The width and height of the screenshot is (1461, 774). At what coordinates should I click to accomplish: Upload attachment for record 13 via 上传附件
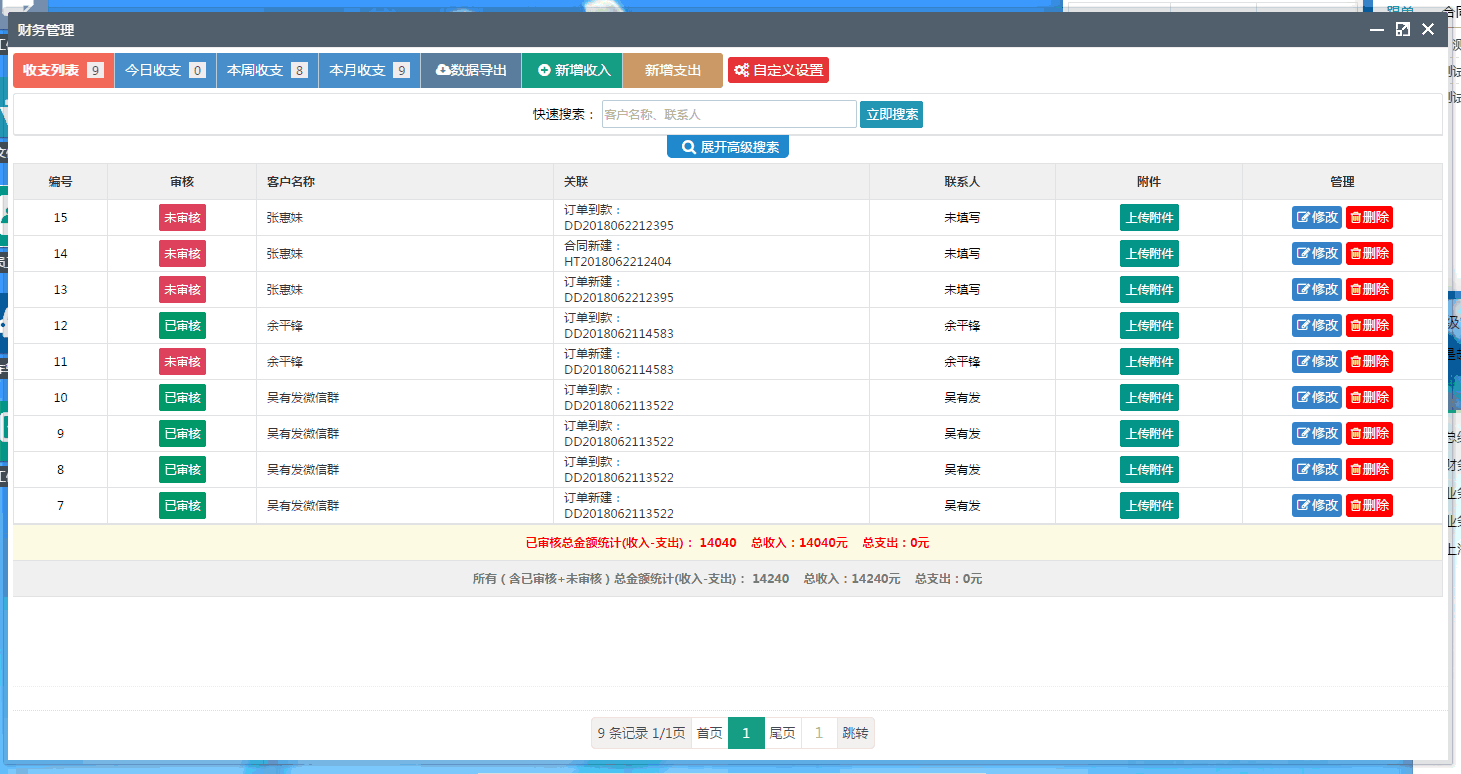pos(1149,290)
